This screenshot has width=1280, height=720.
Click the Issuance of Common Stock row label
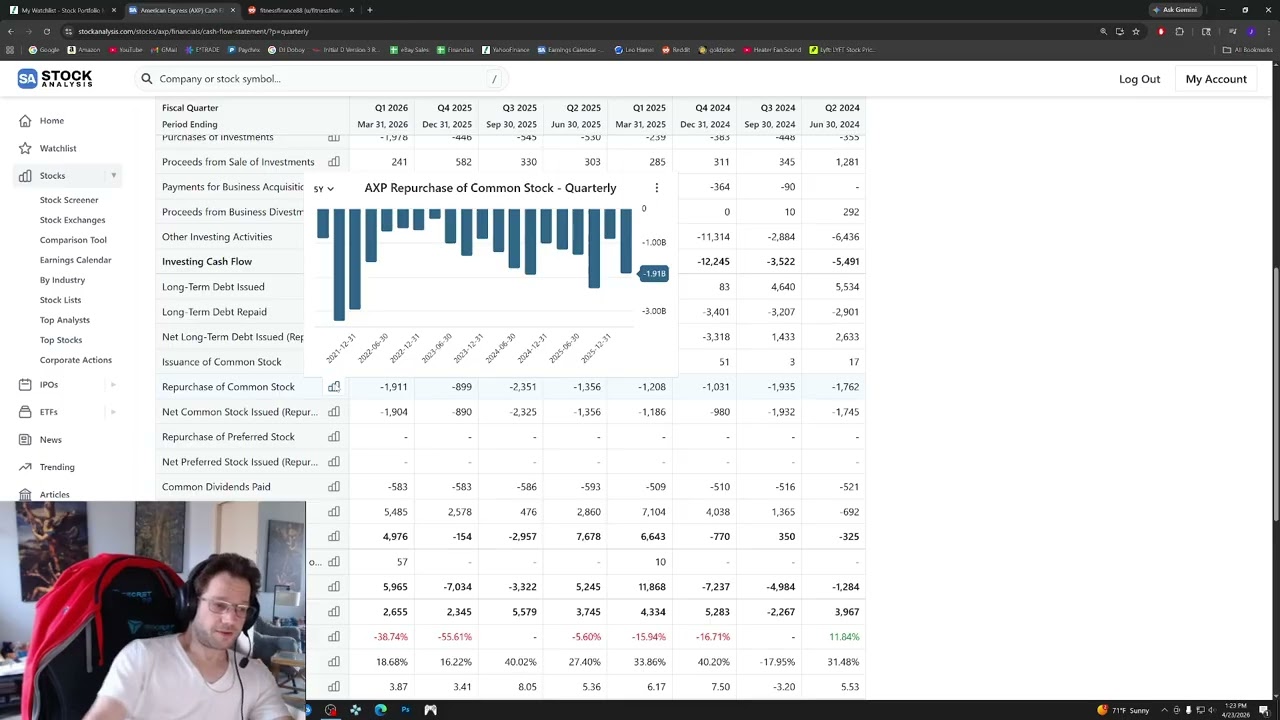tap(222, 362)
